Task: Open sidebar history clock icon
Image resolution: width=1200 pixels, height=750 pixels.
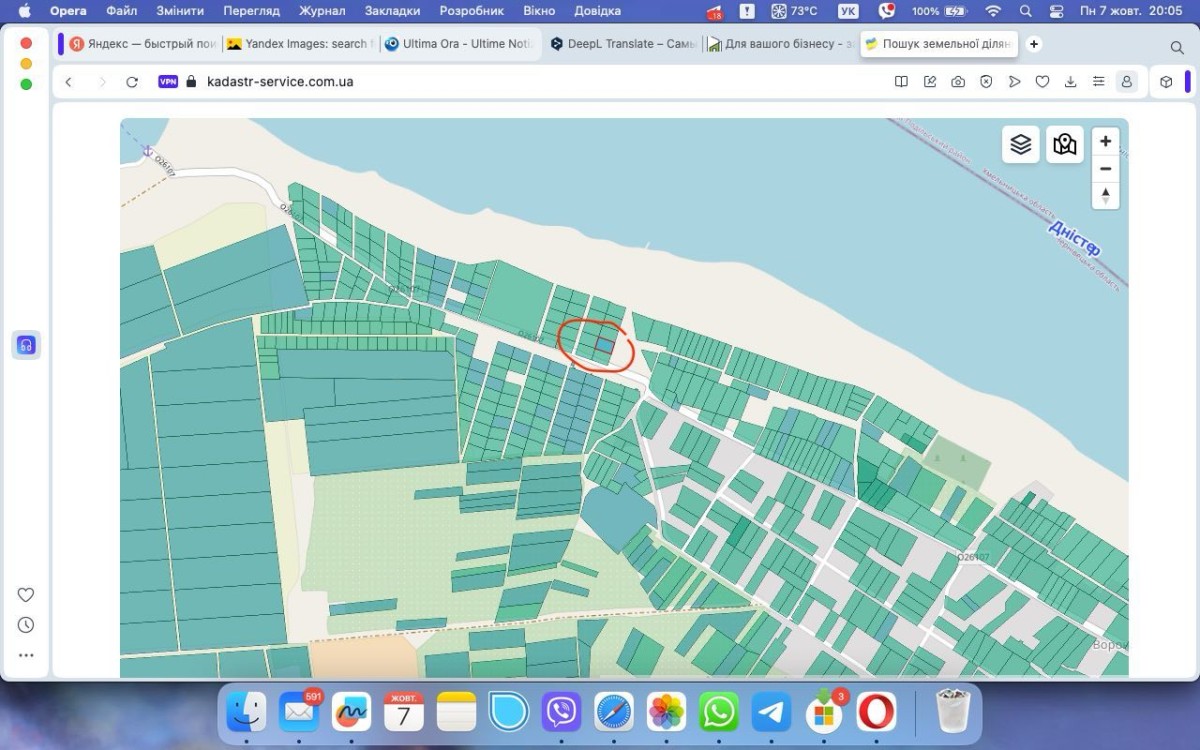Action: coord(26,625)
